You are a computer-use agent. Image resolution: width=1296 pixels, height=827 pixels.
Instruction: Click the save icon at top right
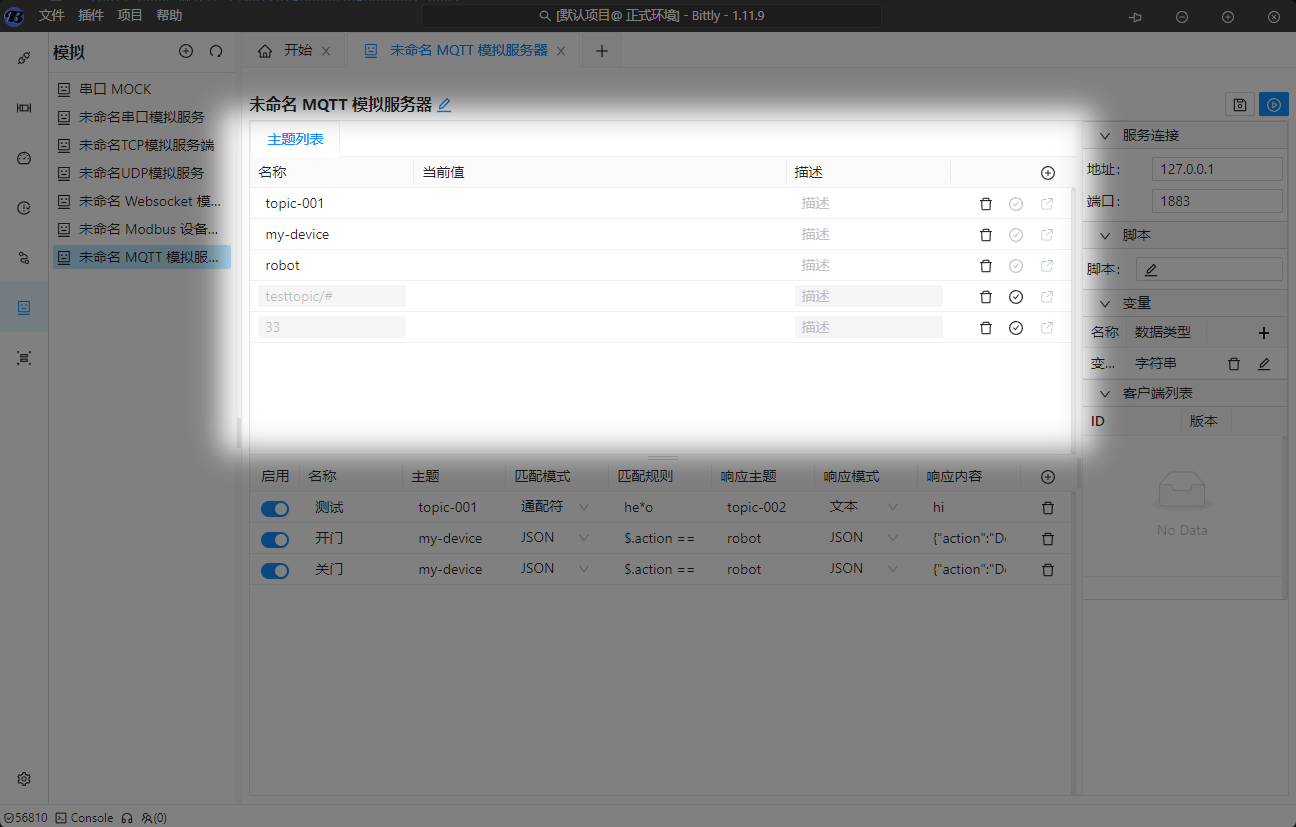(x=1240, y=105)
